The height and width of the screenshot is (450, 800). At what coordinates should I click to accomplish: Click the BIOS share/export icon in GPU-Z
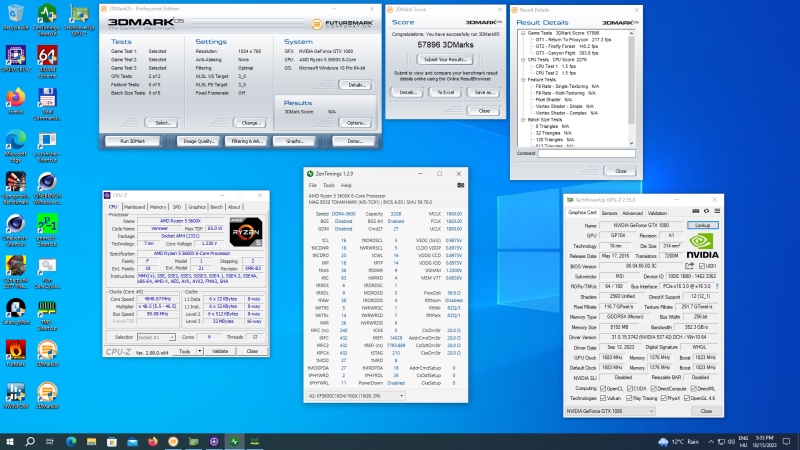(689, 266)
